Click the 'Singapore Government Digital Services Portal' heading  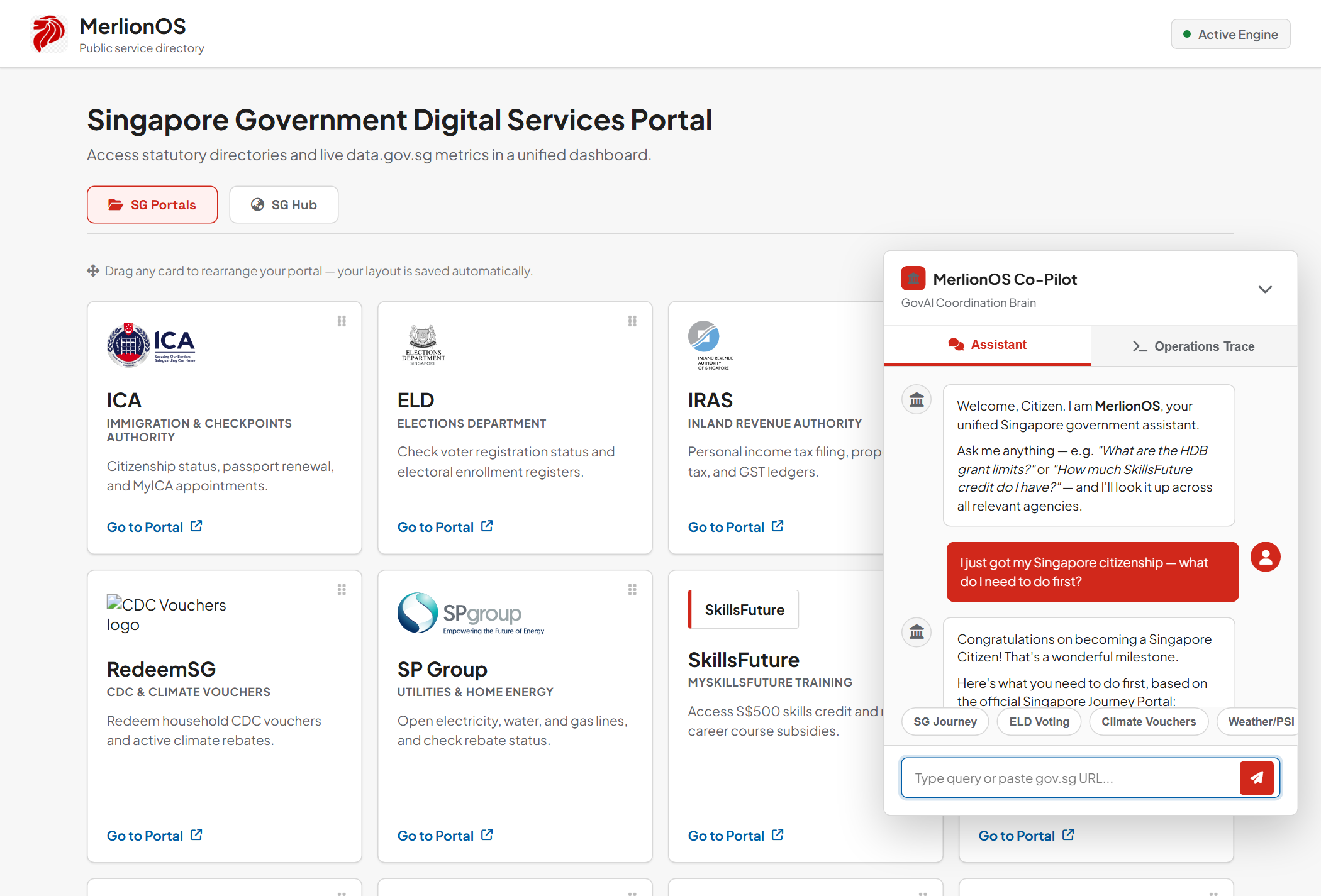point(399,120)
